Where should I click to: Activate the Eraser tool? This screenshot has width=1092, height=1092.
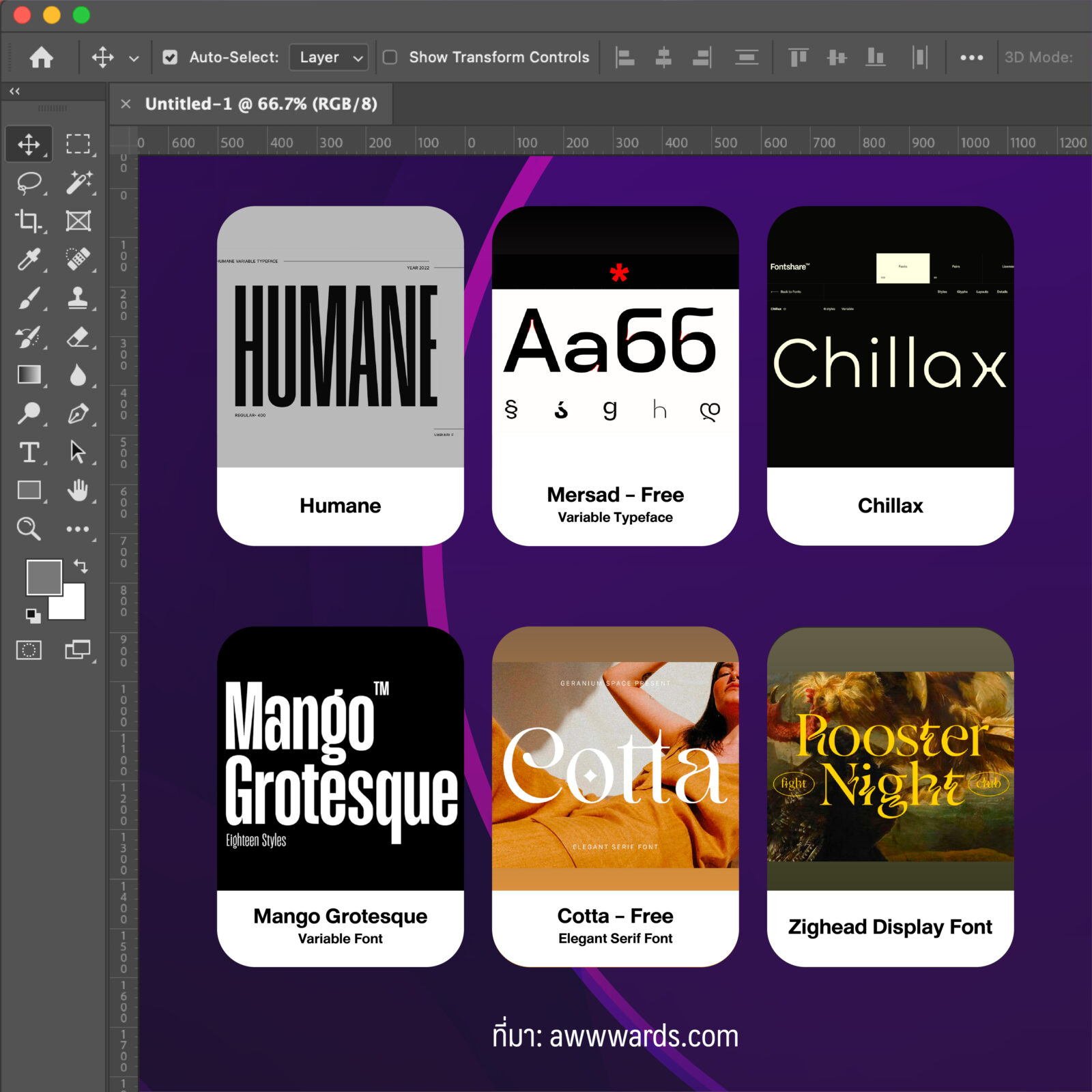[78, 337]
